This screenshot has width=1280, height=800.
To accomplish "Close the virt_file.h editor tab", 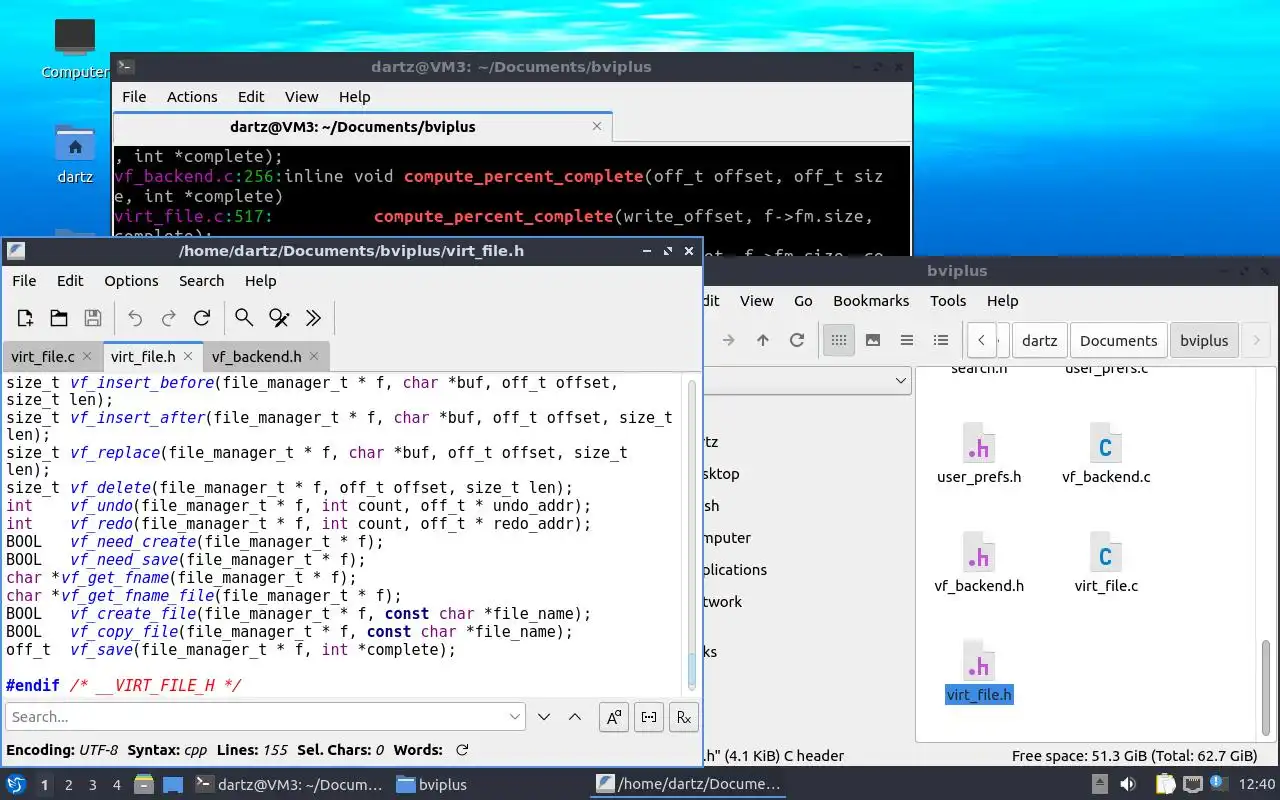I will coord(187,356).
